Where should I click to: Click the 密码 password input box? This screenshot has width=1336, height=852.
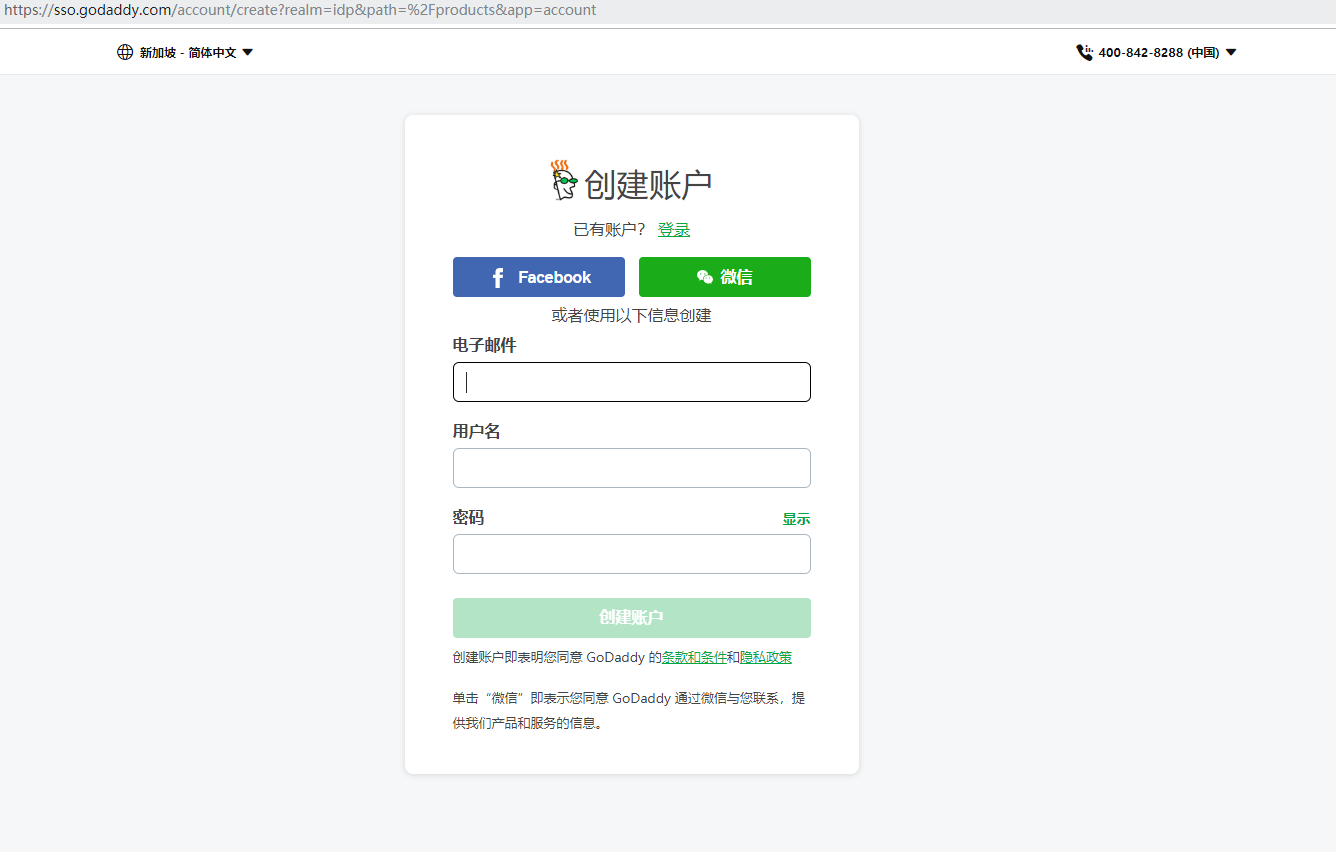pos(631,554)
